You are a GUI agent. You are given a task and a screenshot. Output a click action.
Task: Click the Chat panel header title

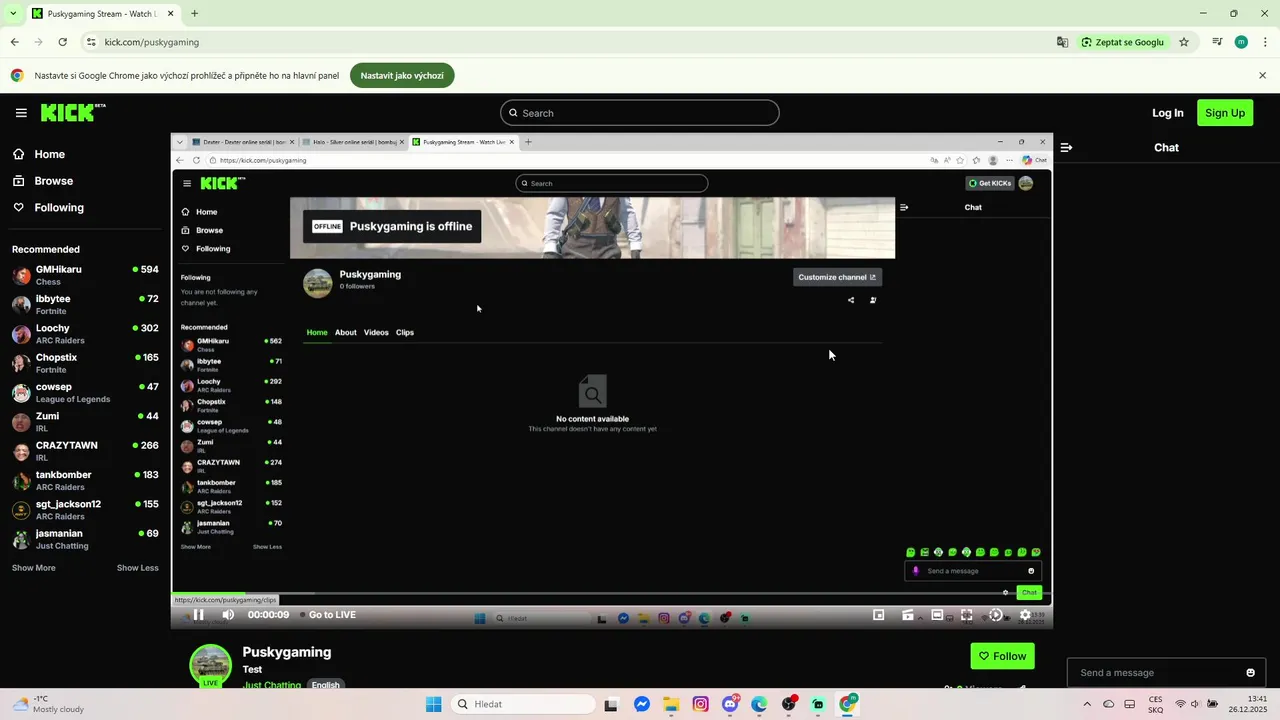tap(1167, 147)
